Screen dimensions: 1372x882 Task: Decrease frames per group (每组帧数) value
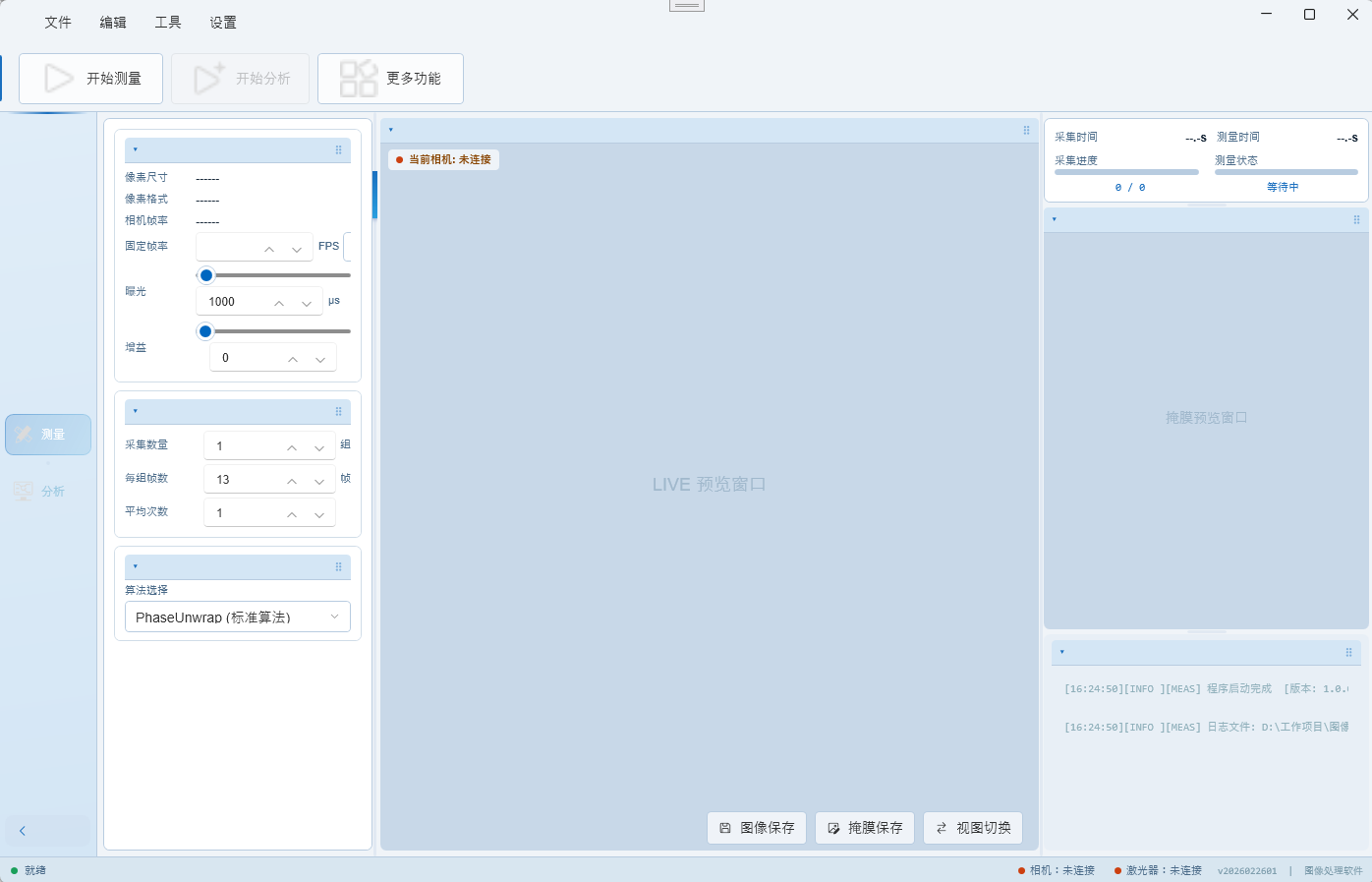tap(319, 481)
